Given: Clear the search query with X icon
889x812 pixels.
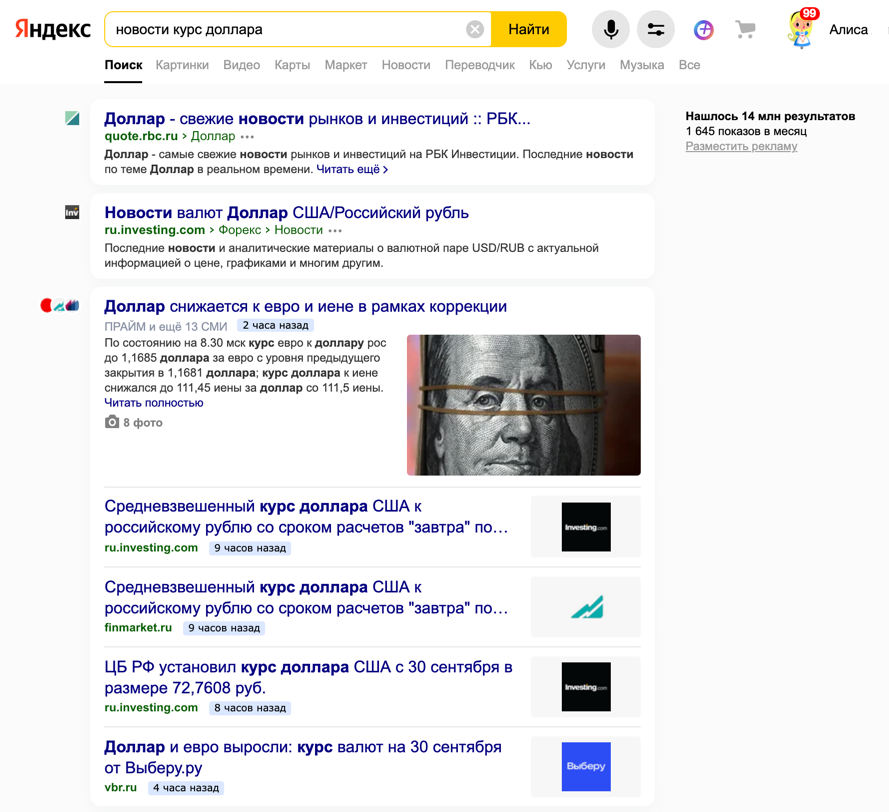Looking at the screenshot, I should [x=475, y=30].
